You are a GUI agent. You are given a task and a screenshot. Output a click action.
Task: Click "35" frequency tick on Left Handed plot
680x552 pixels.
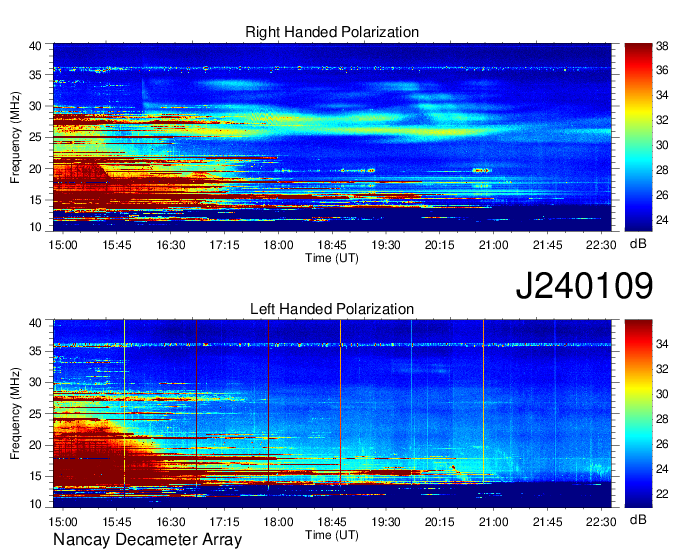35,352
